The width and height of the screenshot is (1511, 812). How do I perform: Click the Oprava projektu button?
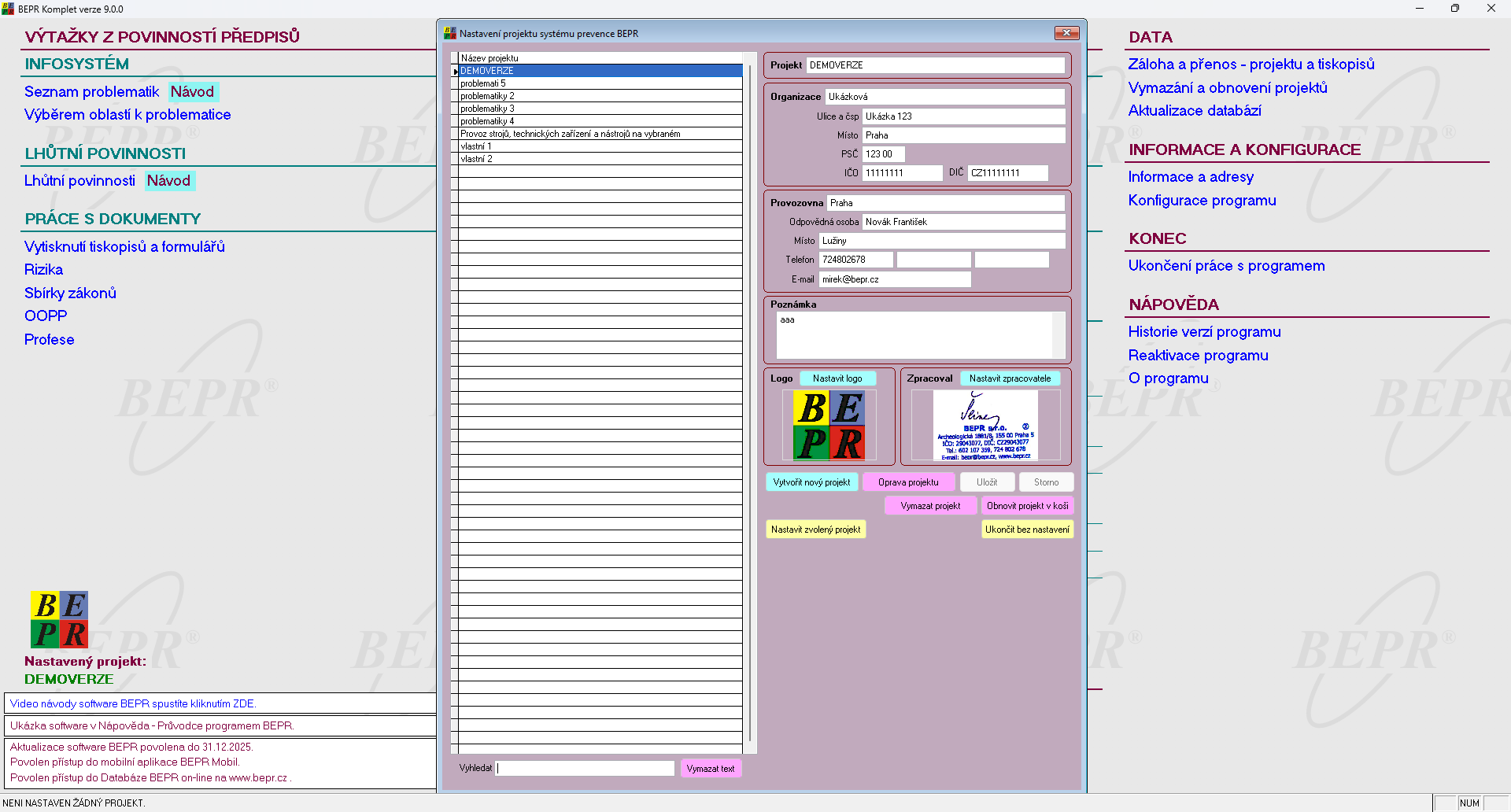908,482
